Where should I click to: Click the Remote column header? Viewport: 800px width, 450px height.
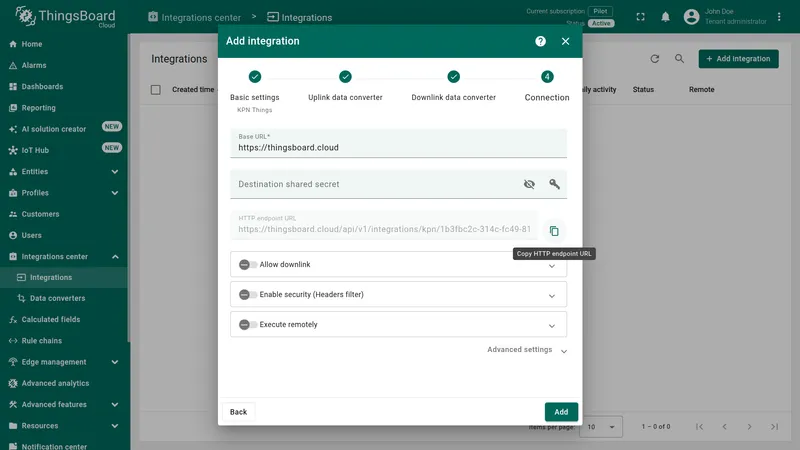702,90
